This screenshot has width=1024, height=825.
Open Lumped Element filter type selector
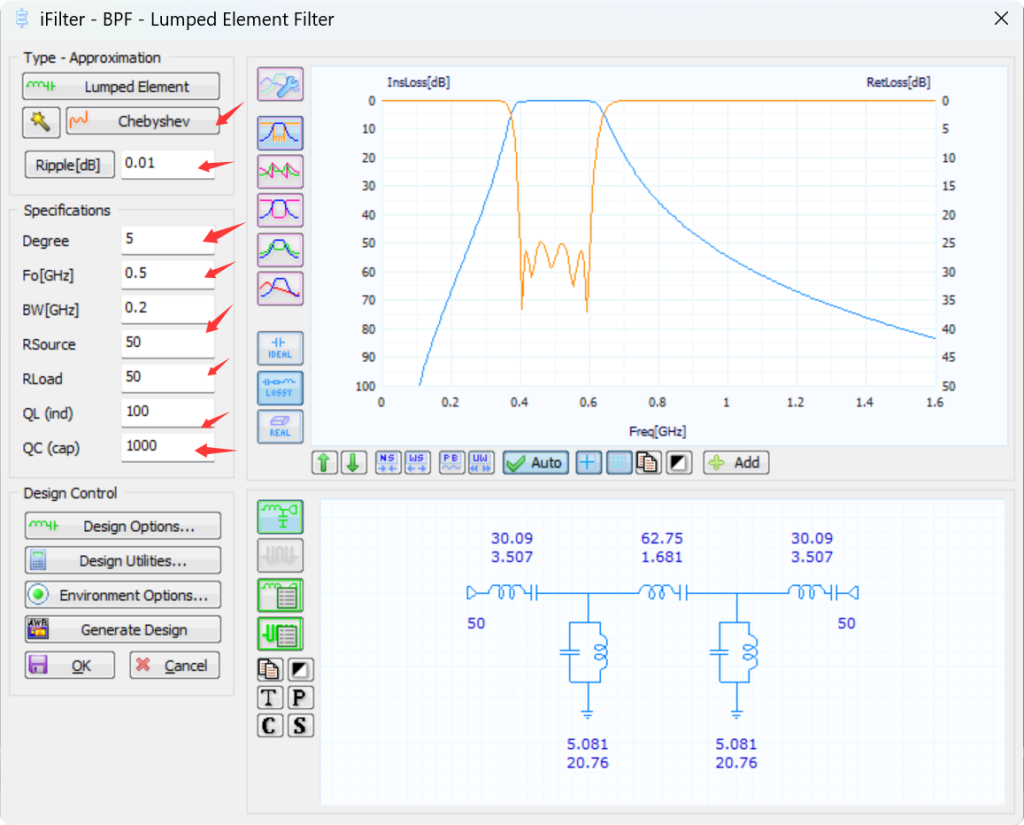(x=121, y=86)
